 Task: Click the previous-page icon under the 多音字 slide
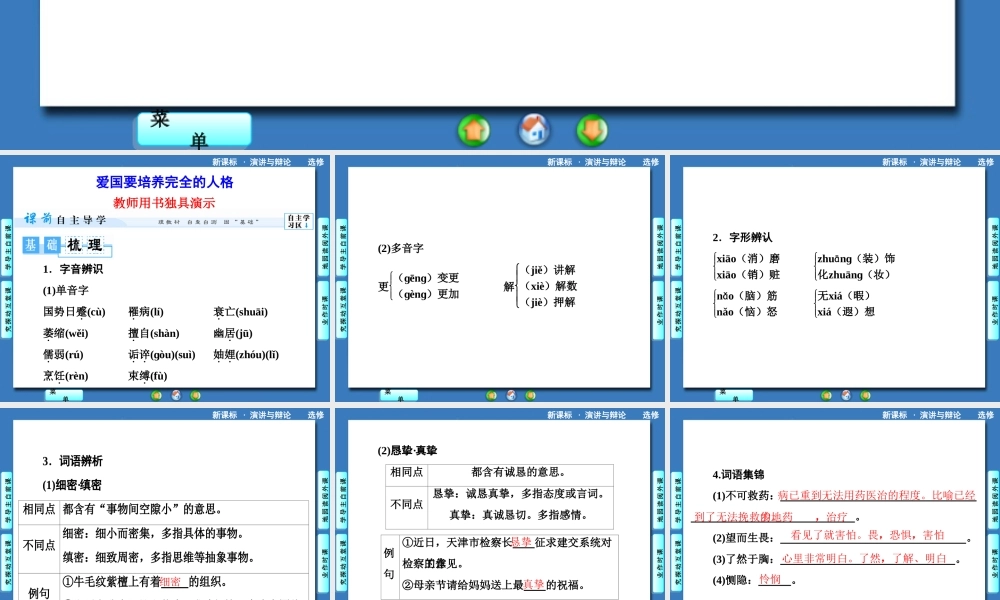click(491, 395)
